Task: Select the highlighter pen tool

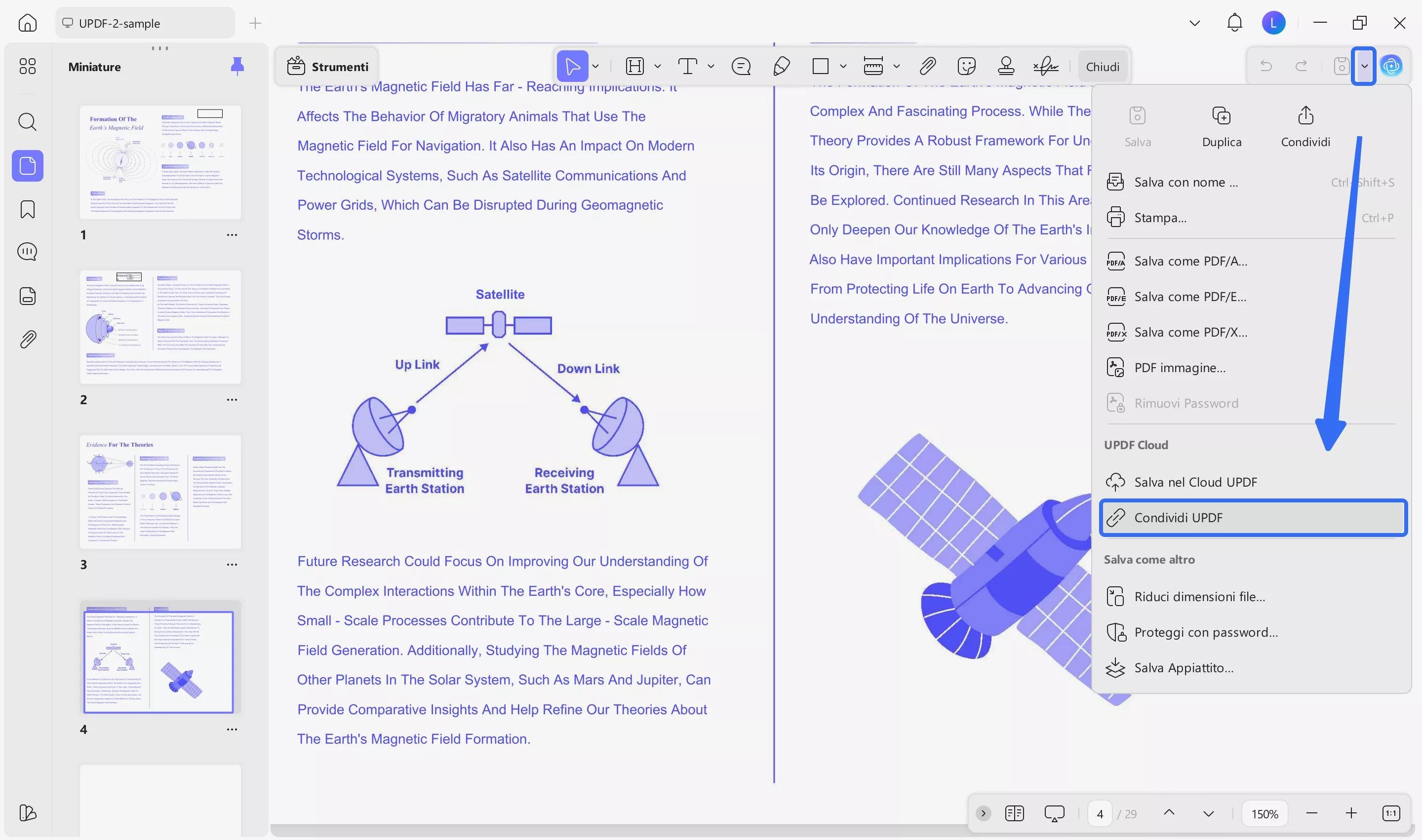Action: pyautogui.click(x=781, y=66)
